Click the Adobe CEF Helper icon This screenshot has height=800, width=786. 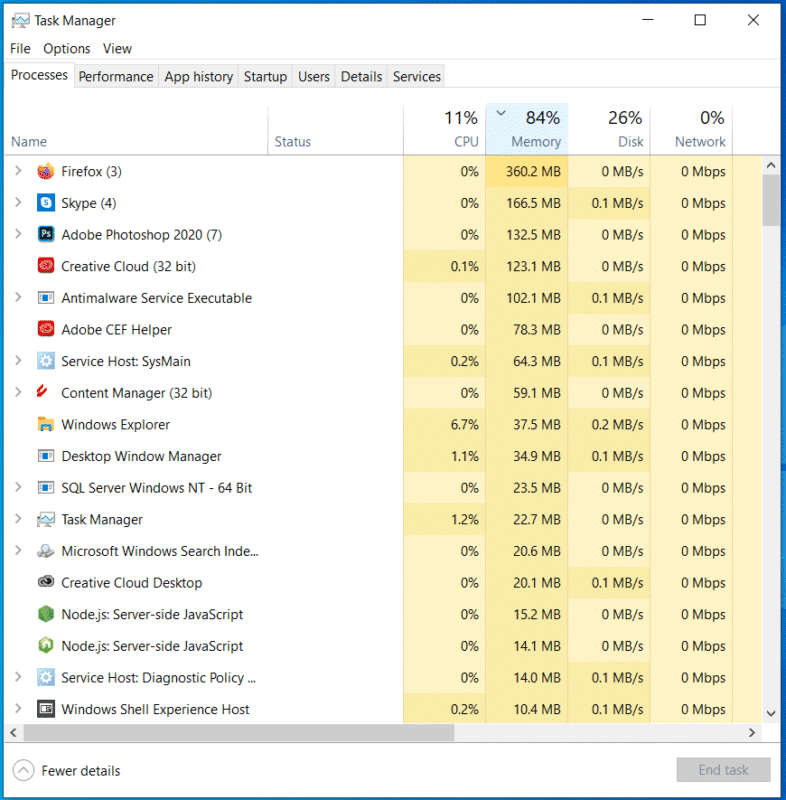pos(46,330)
